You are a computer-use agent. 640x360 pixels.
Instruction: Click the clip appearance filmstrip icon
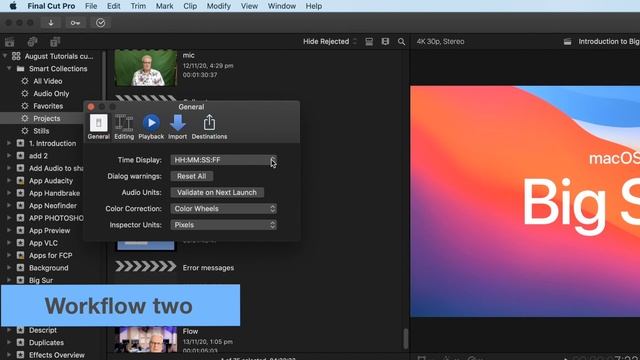369,42
